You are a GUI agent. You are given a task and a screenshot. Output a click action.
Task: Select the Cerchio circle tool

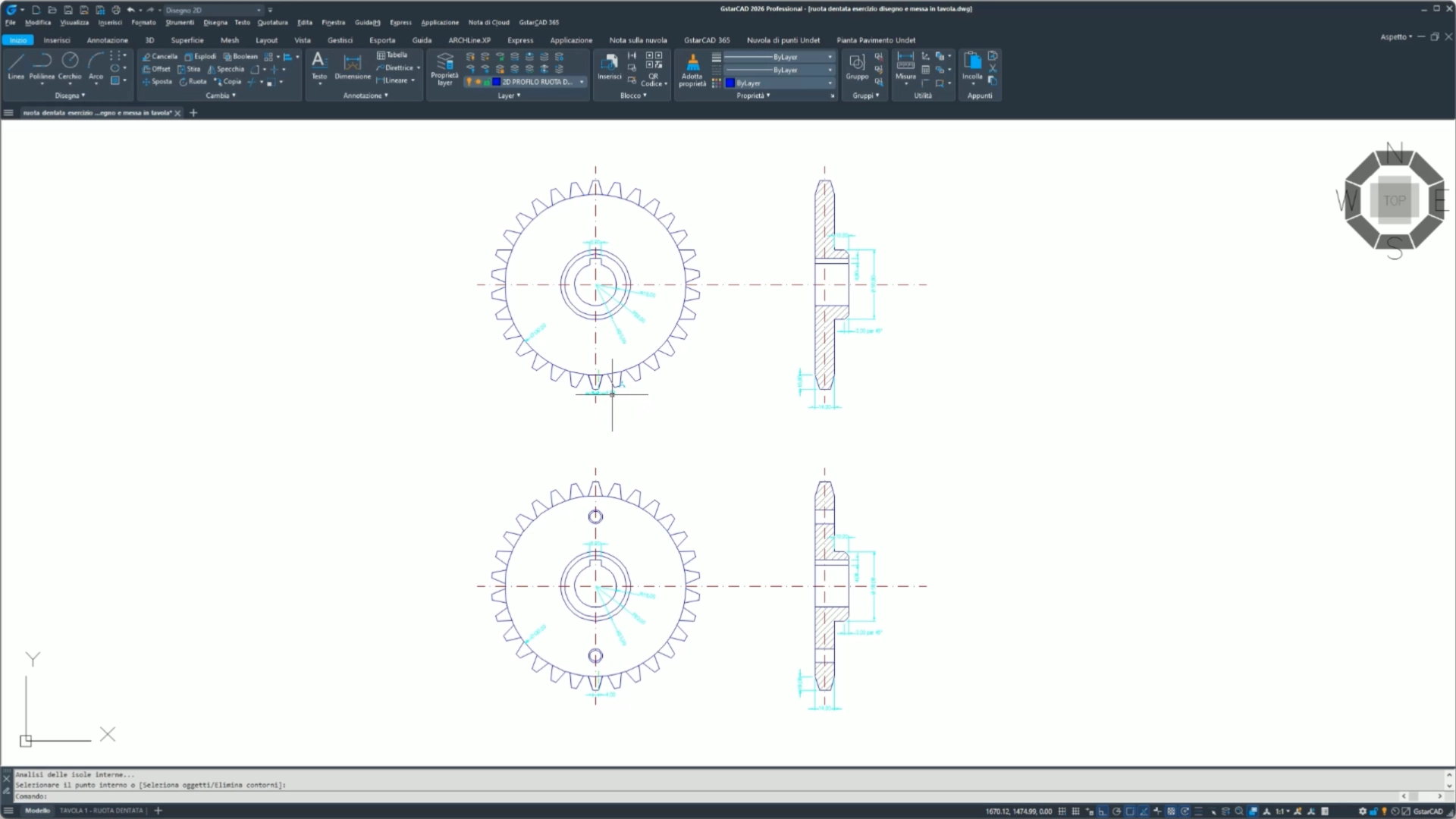[x=70, y=66]
